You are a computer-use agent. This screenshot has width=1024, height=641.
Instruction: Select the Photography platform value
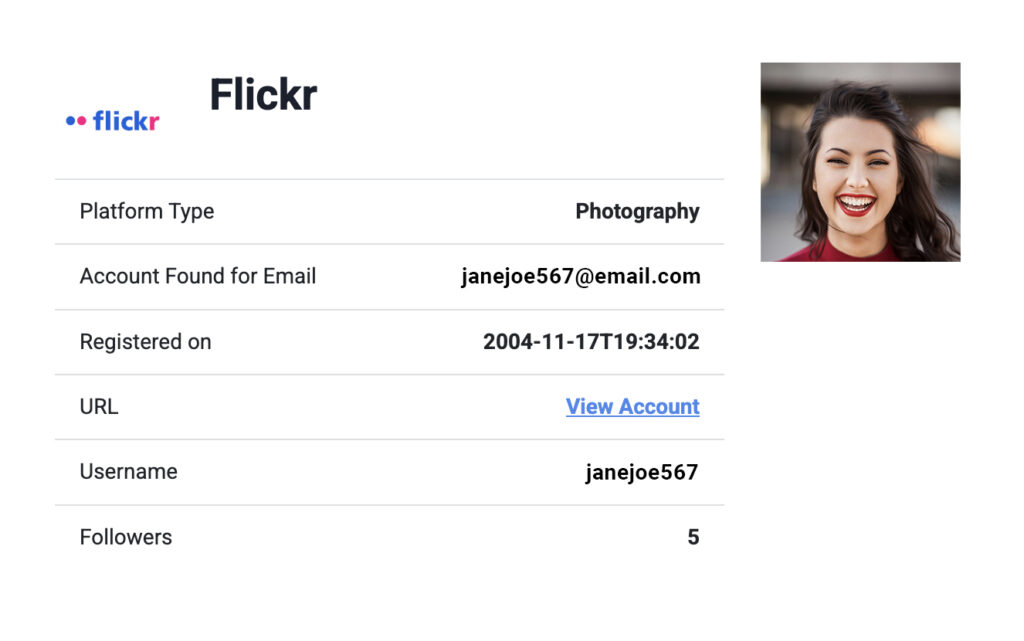point(637,212)
